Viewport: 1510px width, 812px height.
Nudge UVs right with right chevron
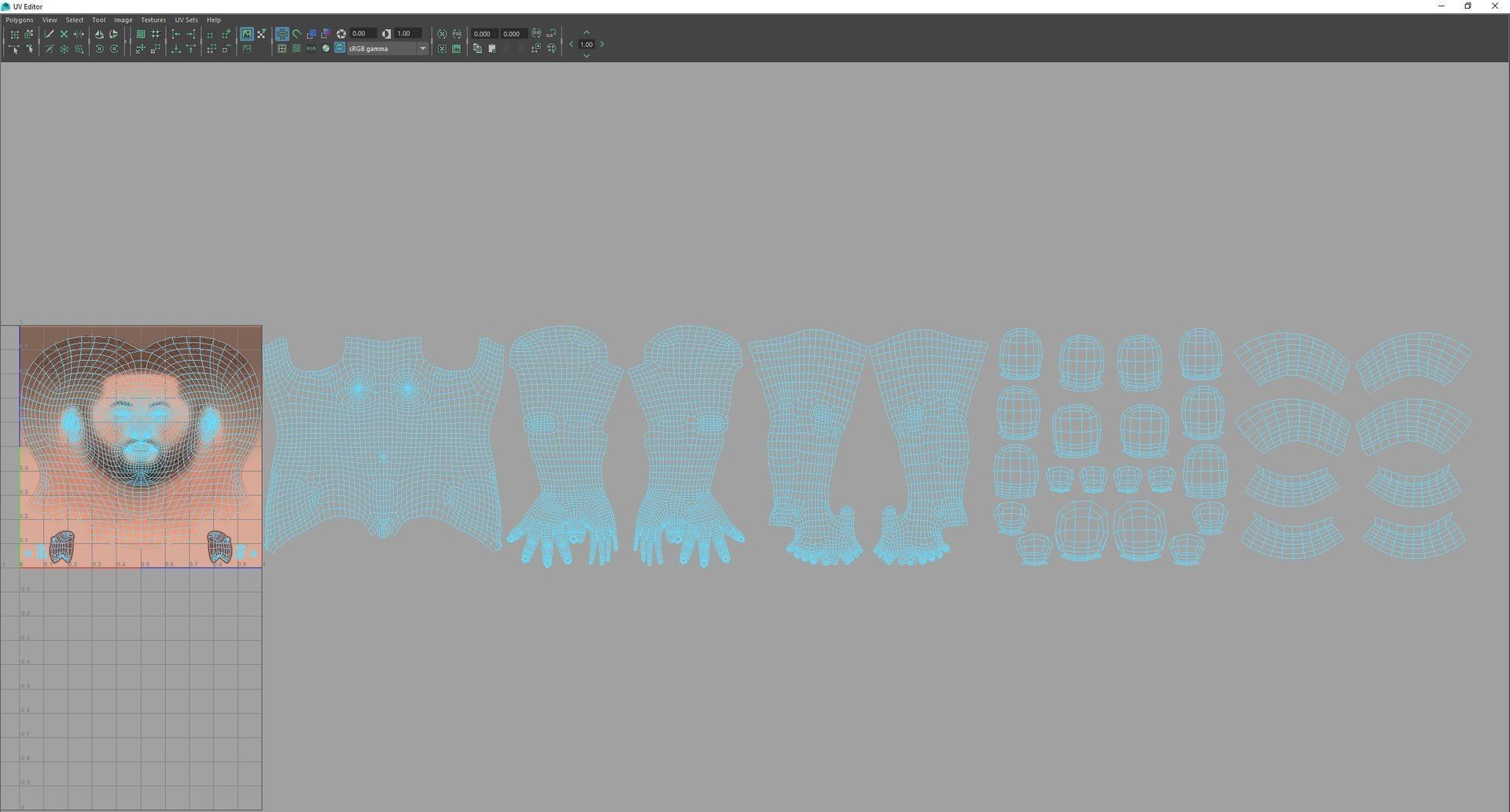(x=602, y=44)
